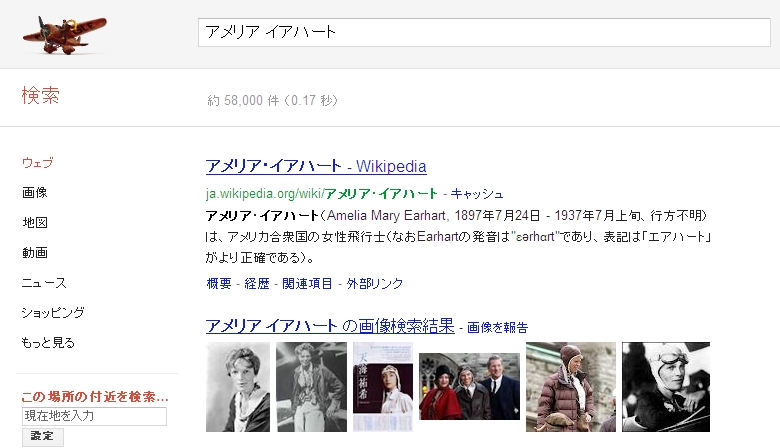Open the 外部リンク section link
The image size is (780, 448).
(375, 283)
